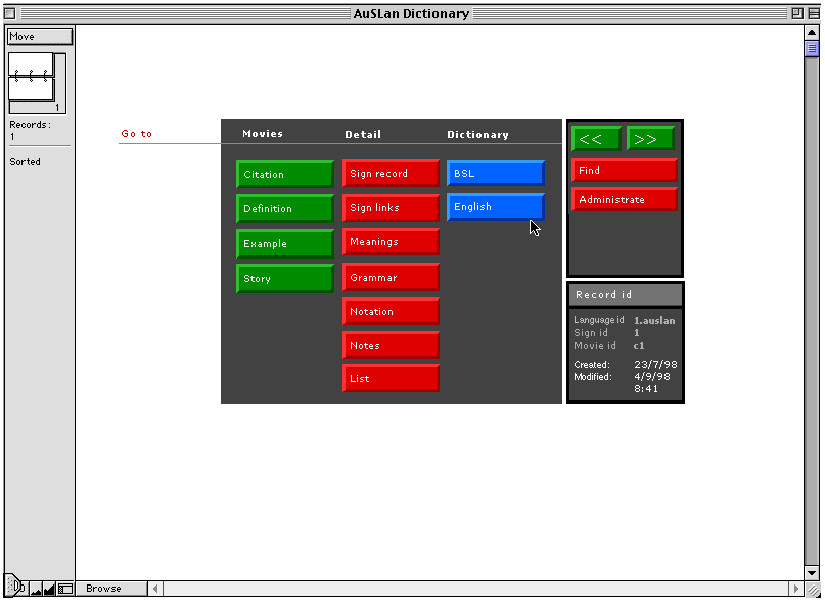Click the Record id panel header

625,295
